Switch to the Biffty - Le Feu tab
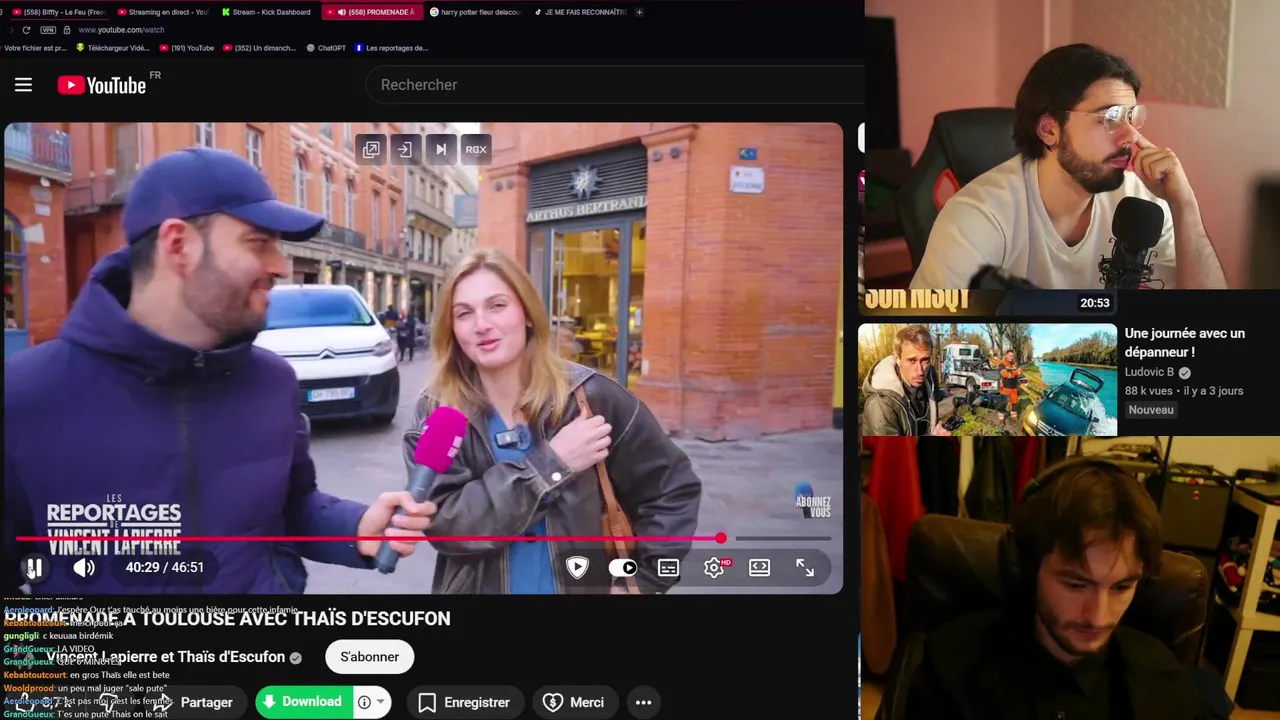 coord(57,12)
